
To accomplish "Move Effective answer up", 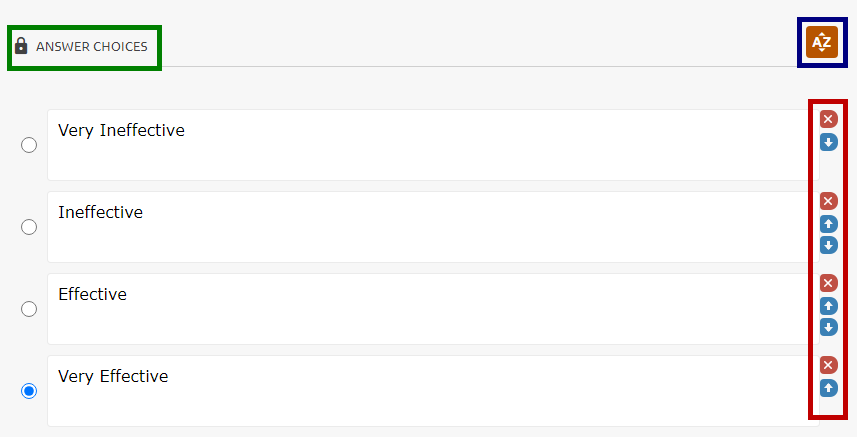I will tap(828, 306).
